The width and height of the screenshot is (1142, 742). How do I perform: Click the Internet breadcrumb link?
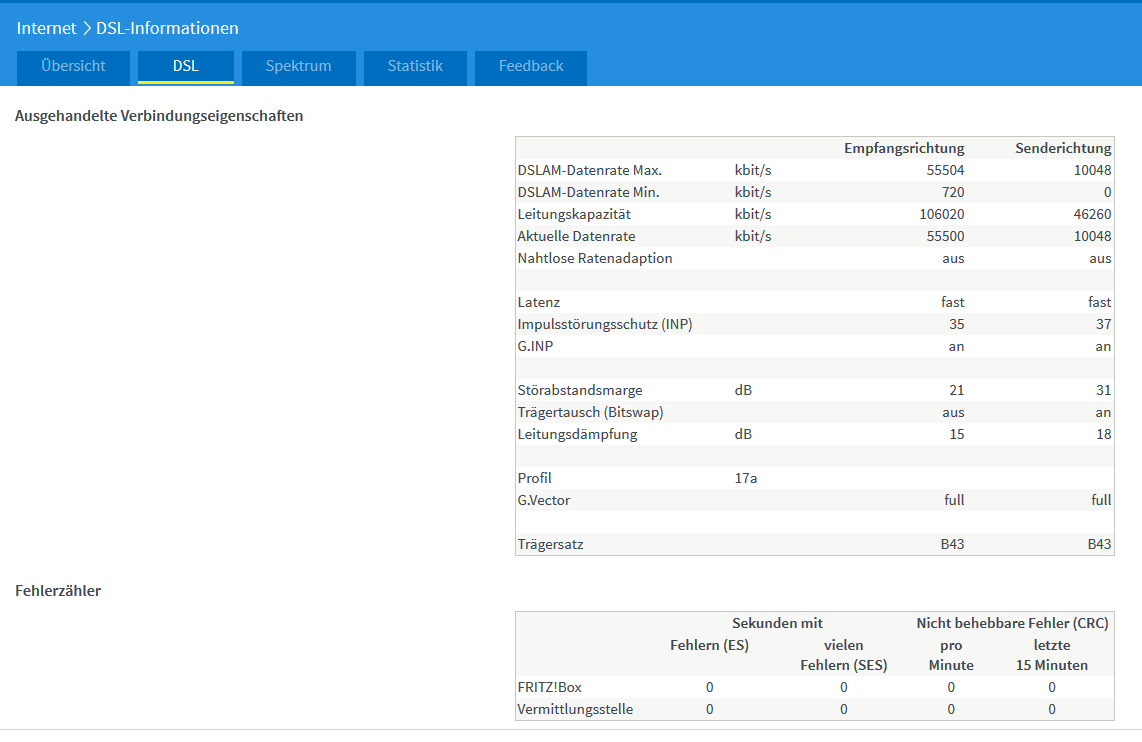[46, 28]
